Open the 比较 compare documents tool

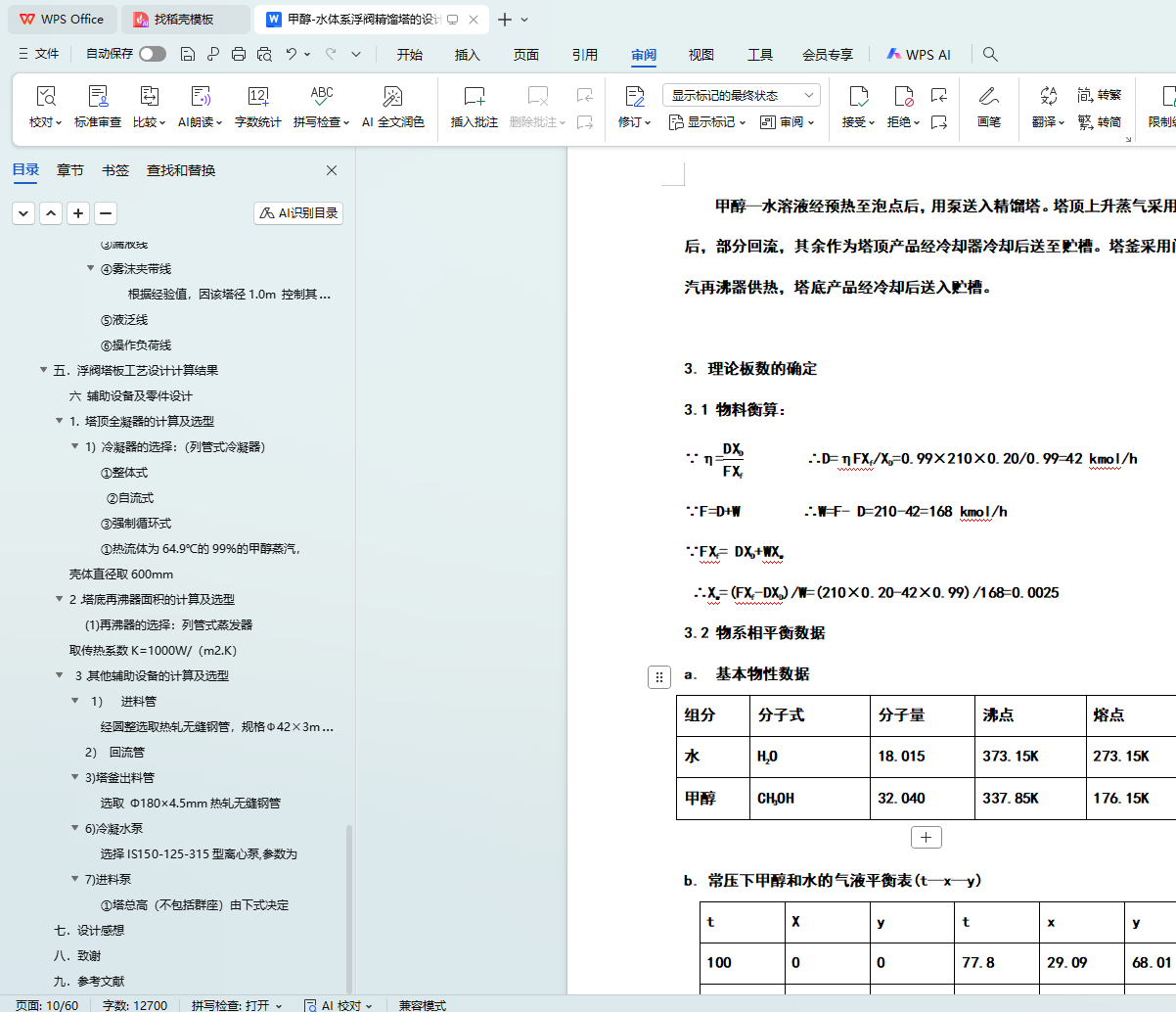149,108
